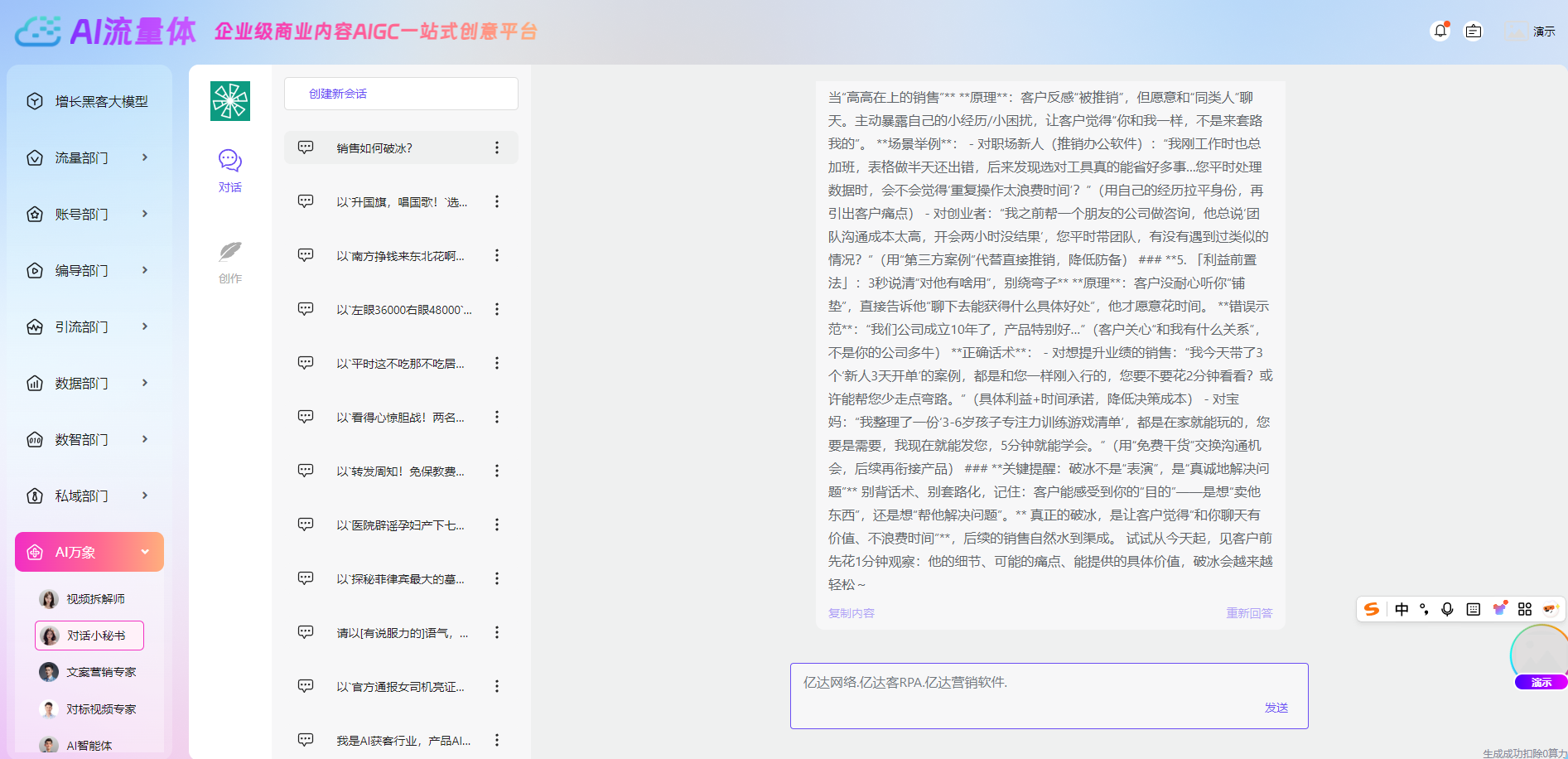Toggle 中/英 input language on Sogou bar

(x=1402, y=610)
